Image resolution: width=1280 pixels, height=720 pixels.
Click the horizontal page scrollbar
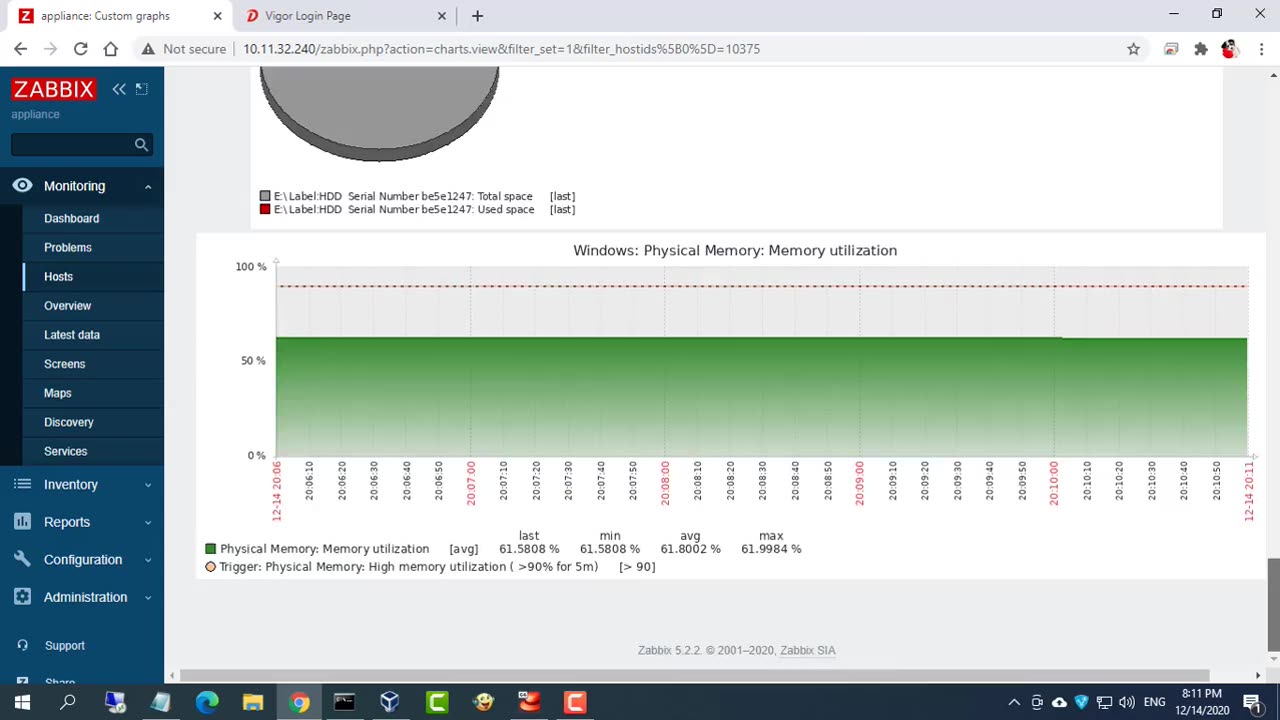695,676
